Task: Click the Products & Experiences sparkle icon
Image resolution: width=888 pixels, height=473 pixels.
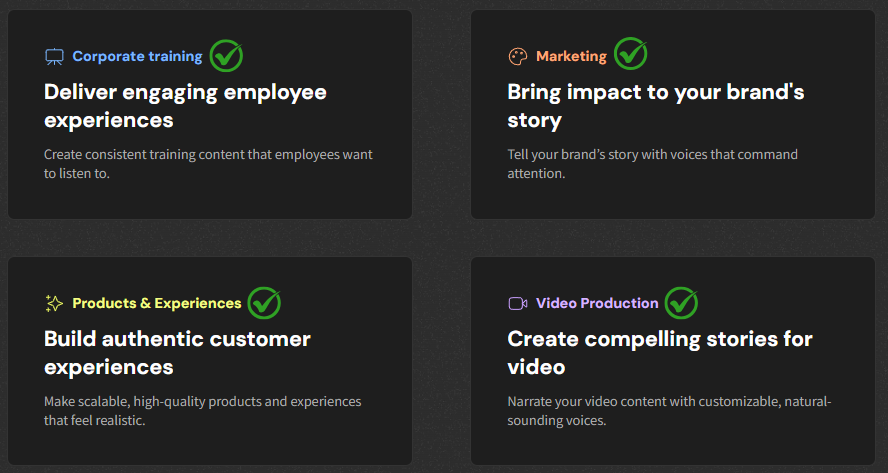Action: 54,303
